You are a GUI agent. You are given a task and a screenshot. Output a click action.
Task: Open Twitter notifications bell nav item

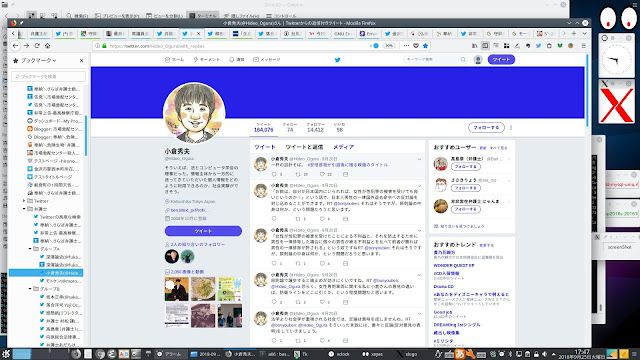tap(237, 60)
